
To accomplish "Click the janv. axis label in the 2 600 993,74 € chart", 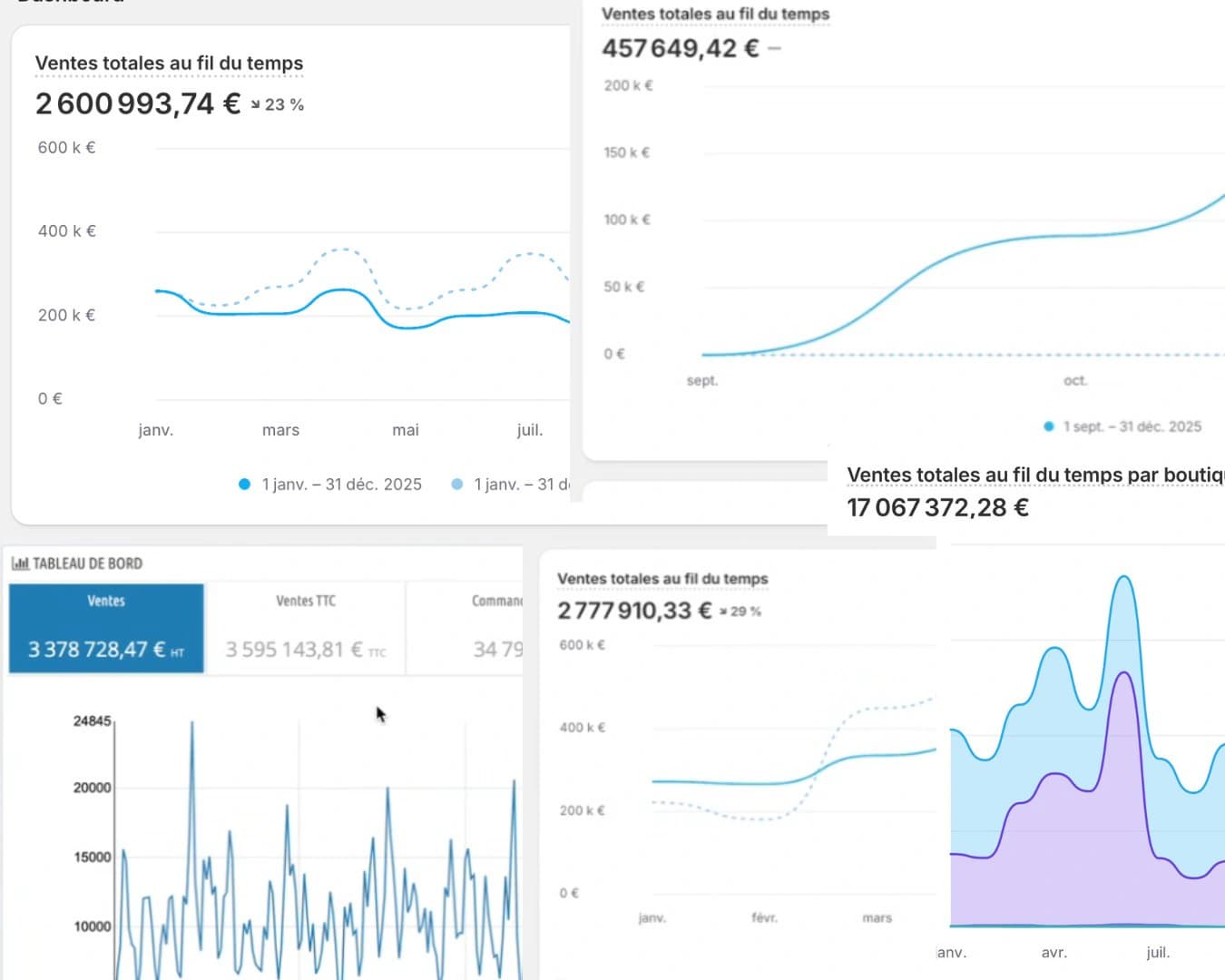I will (155, 430).
